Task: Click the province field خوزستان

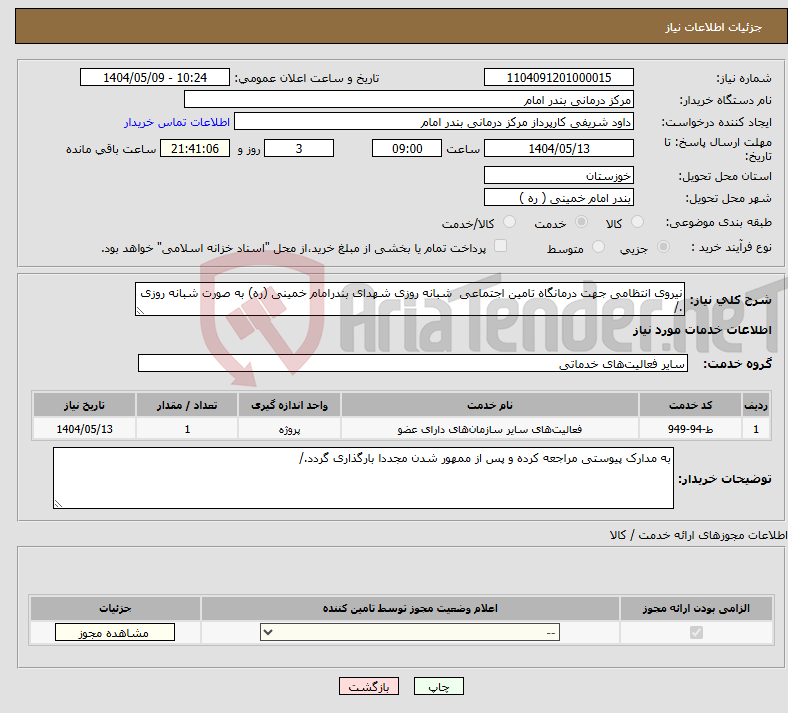Action: coord(558,175)
